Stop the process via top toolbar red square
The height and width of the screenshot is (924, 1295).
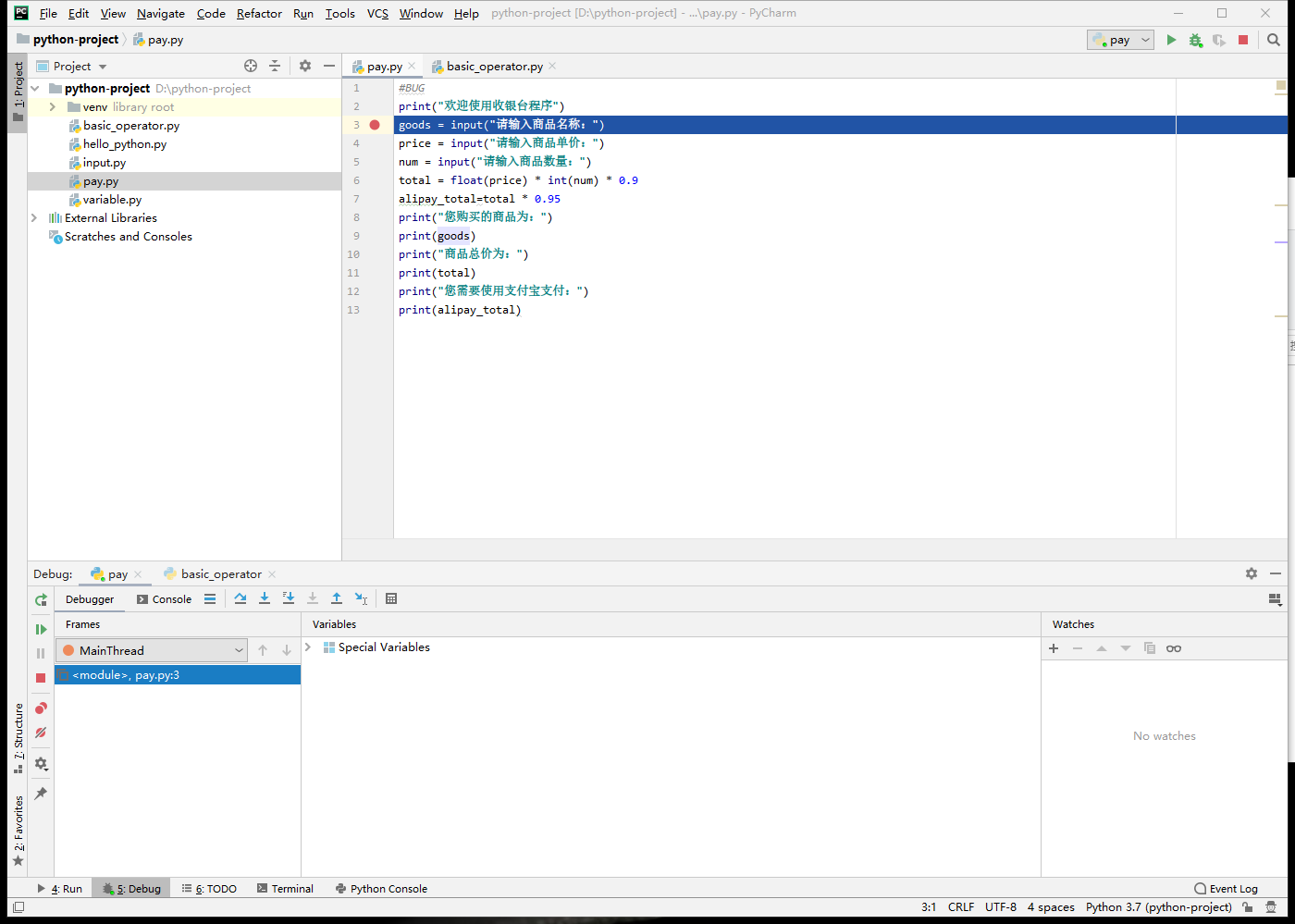[x=1243, y=40]
